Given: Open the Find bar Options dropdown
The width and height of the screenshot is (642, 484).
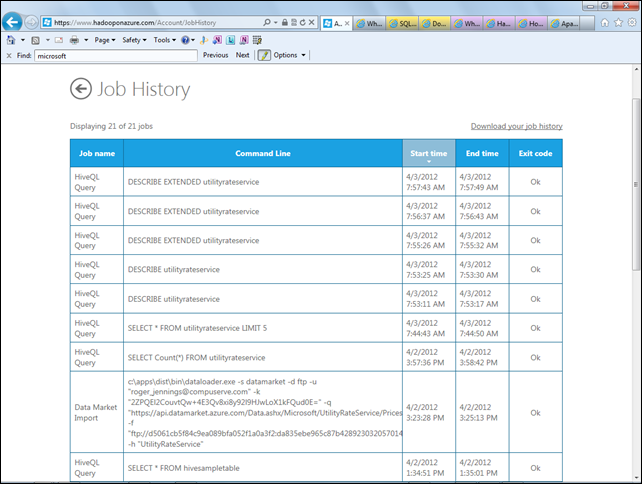Looking at the screenshot, I should tap(288, 55).
